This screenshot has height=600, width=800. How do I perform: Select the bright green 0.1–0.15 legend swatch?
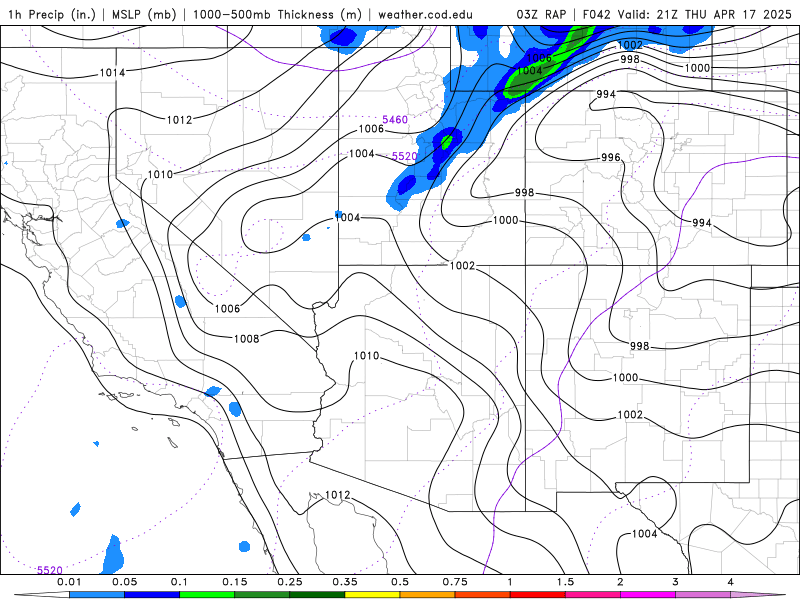point(207,595)
